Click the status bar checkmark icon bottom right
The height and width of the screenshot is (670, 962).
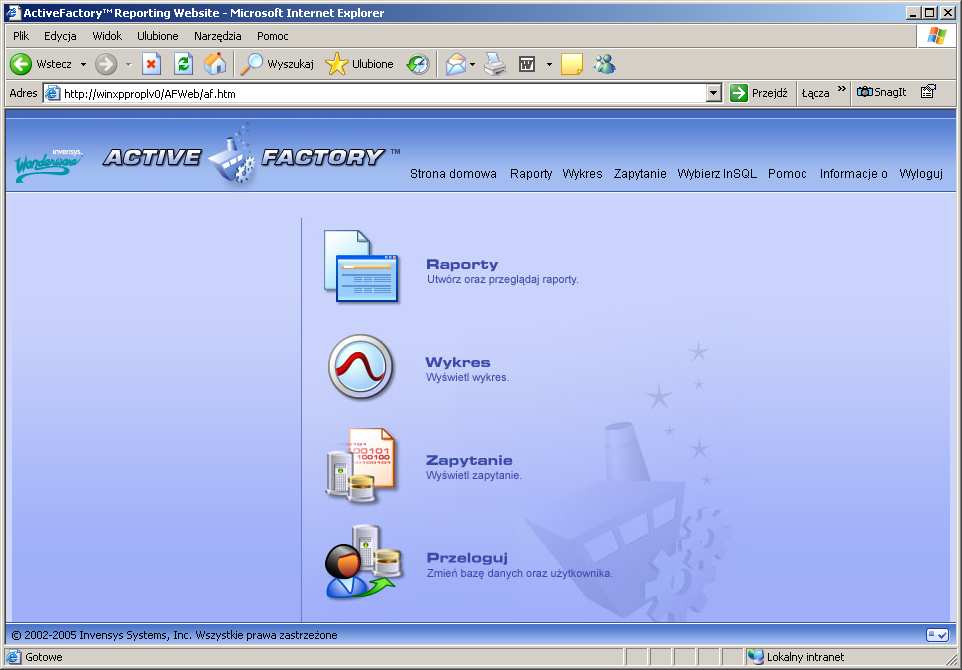point(937,635)
